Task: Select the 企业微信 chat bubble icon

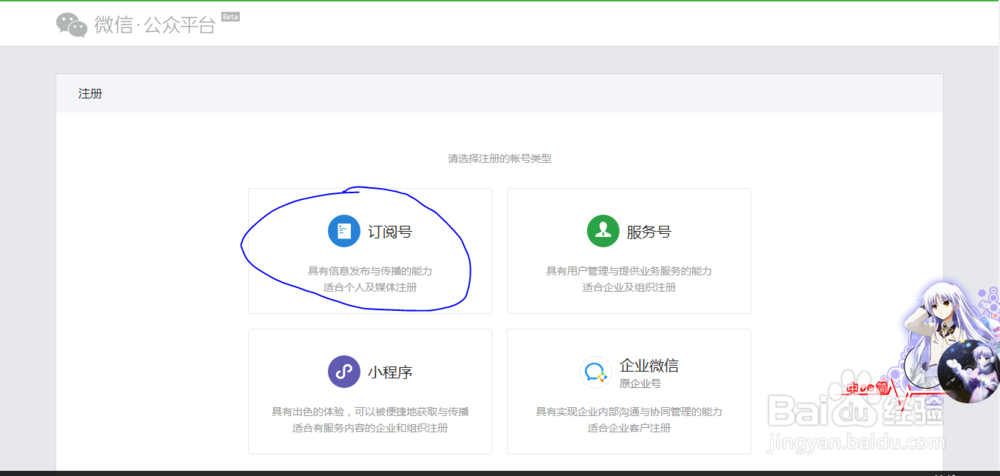Action: [596, 372]
